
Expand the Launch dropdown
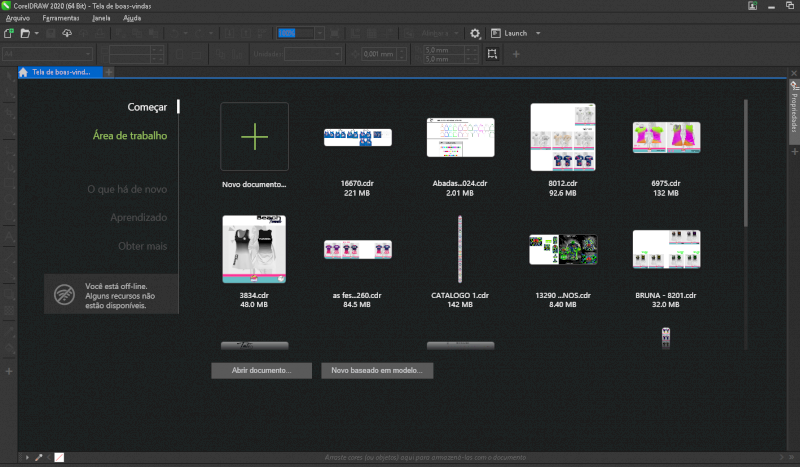538,33
